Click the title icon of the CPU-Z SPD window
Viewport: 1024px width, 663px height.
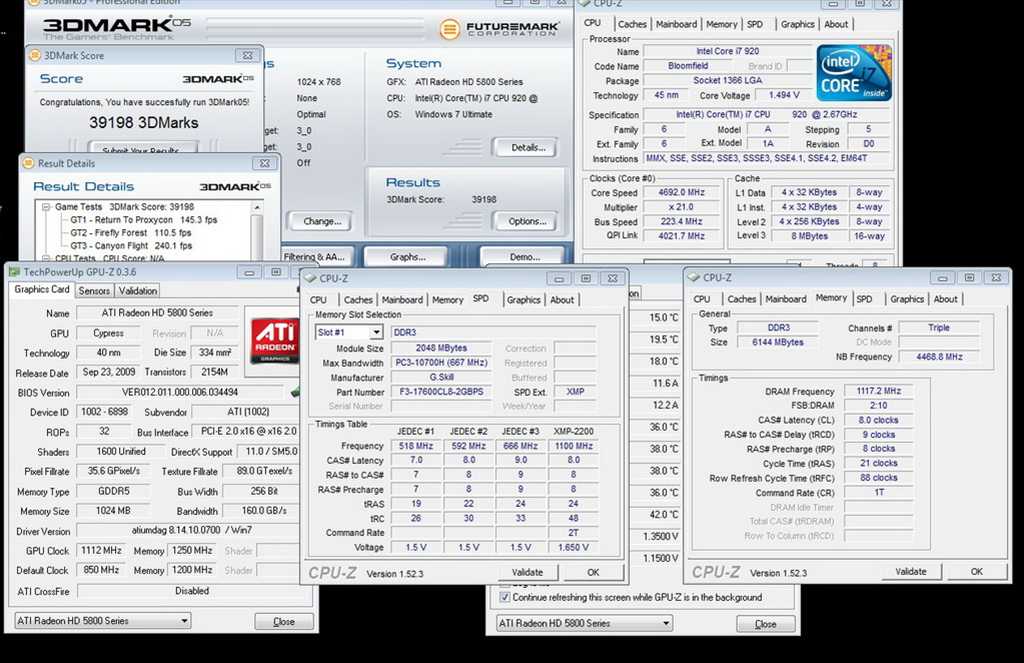coord(311,278)
